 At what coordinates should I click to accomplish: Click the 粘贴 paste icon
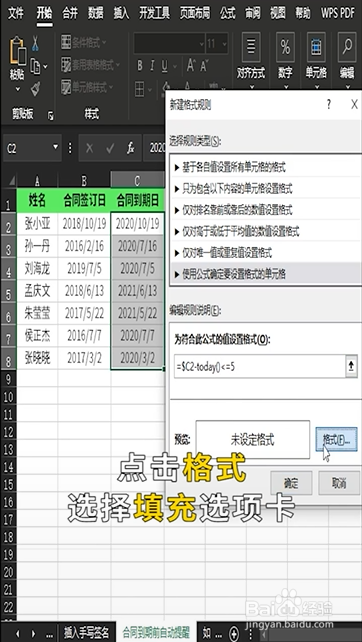pyautogui.click(x=18, y=51)
